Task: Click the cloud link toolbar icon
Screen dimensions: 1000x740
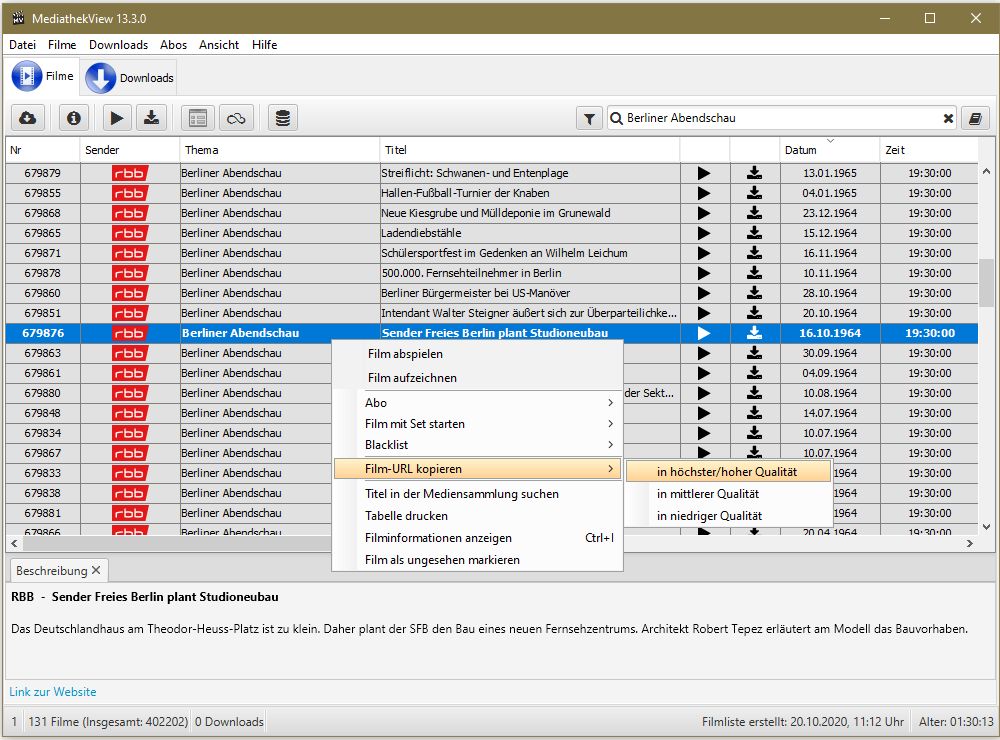Action: 237,118
